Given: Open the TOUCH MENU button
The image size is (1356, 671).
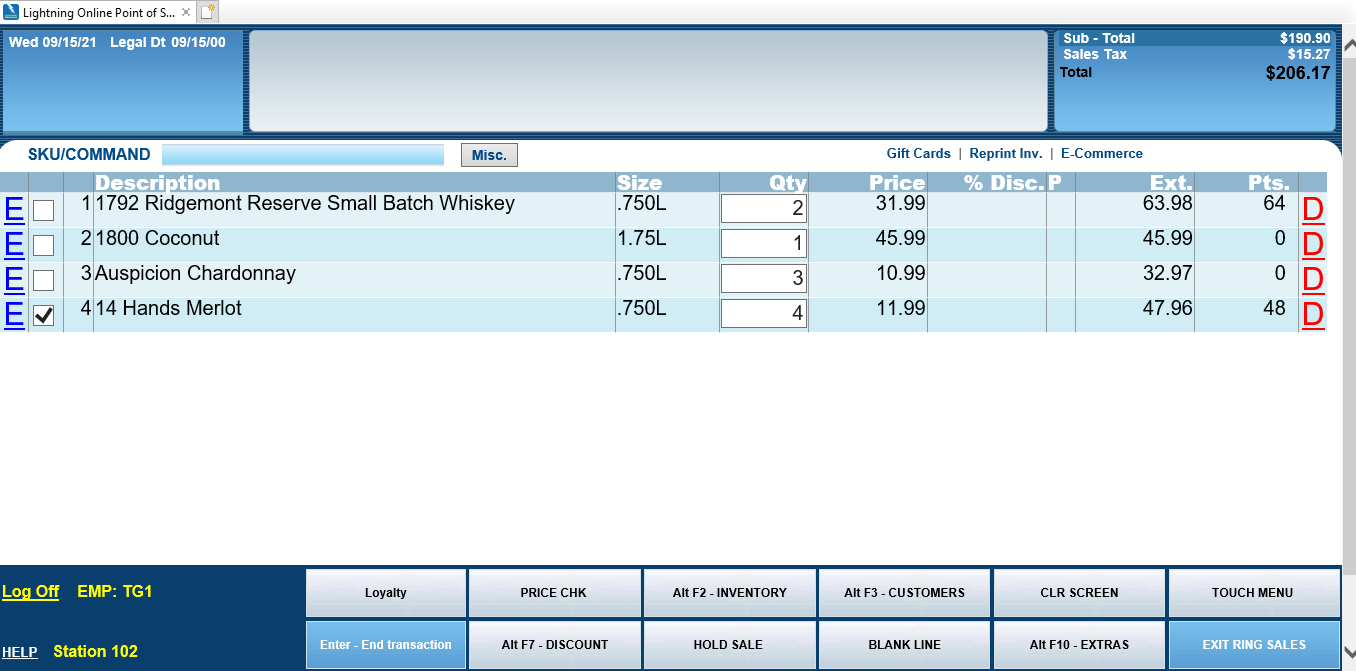Looking at the screenshot, I should coord(1253,593).
